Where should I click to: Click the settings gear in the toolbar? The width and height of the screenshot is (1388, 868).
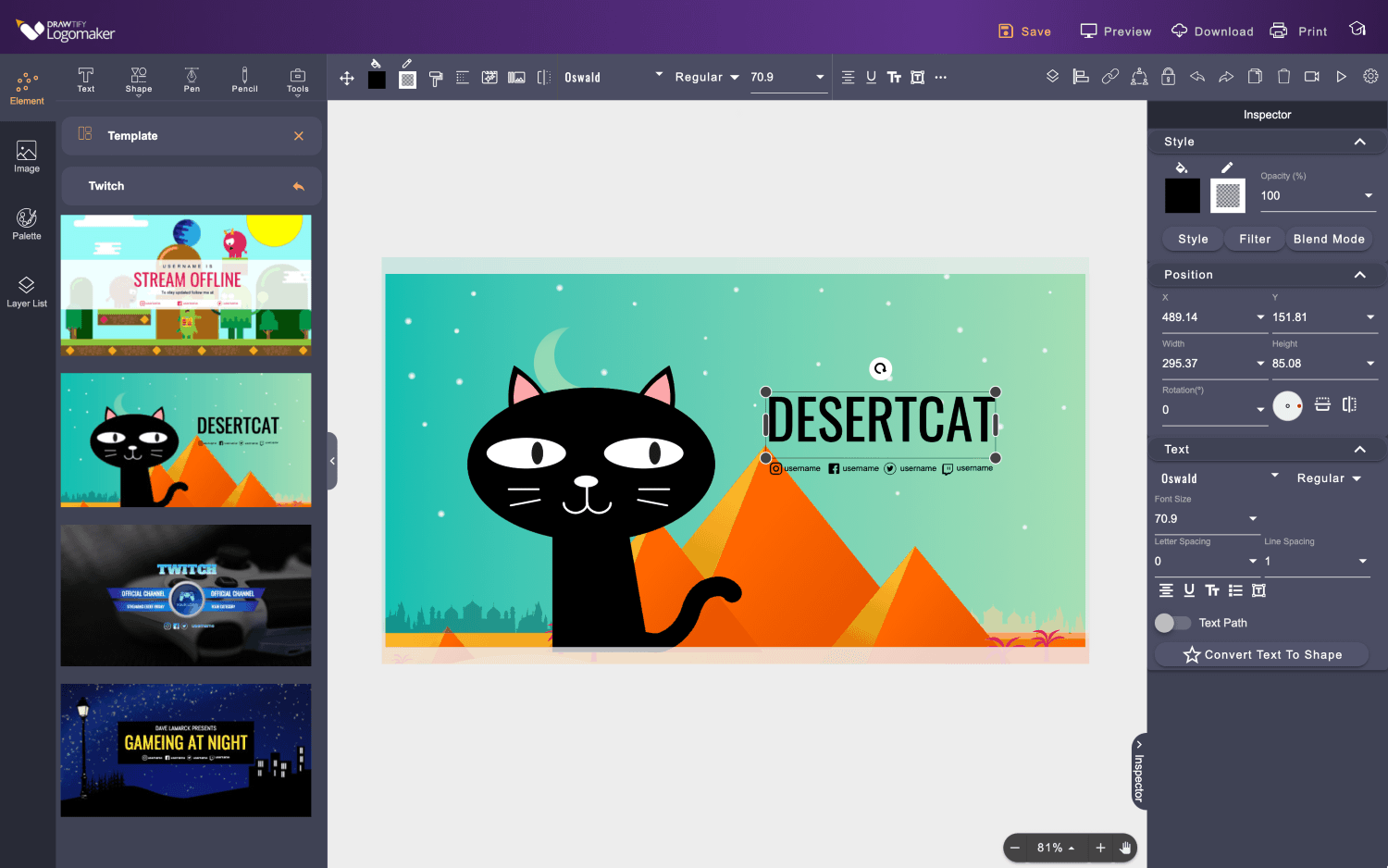pos(1370,77)
